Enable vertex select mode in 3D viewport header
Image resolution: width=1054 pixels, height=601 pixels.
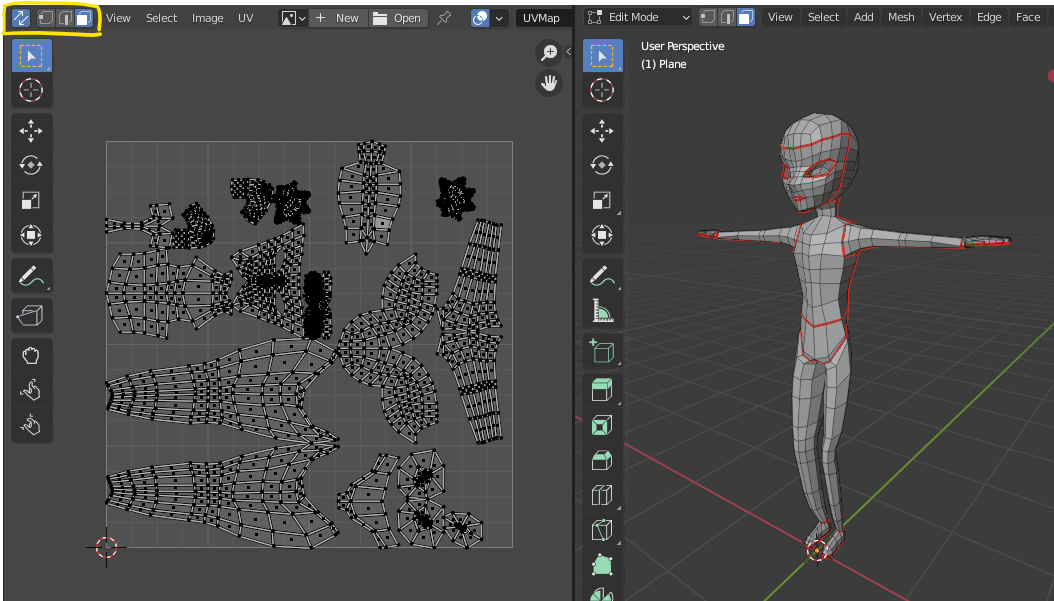tap(709, 17)
